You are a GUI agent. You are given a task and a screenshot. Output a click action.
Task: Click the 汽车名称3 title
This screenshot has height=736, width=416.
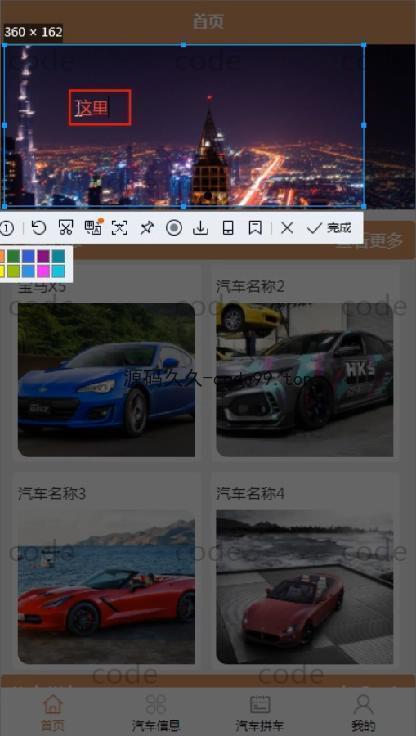[52, 494]
